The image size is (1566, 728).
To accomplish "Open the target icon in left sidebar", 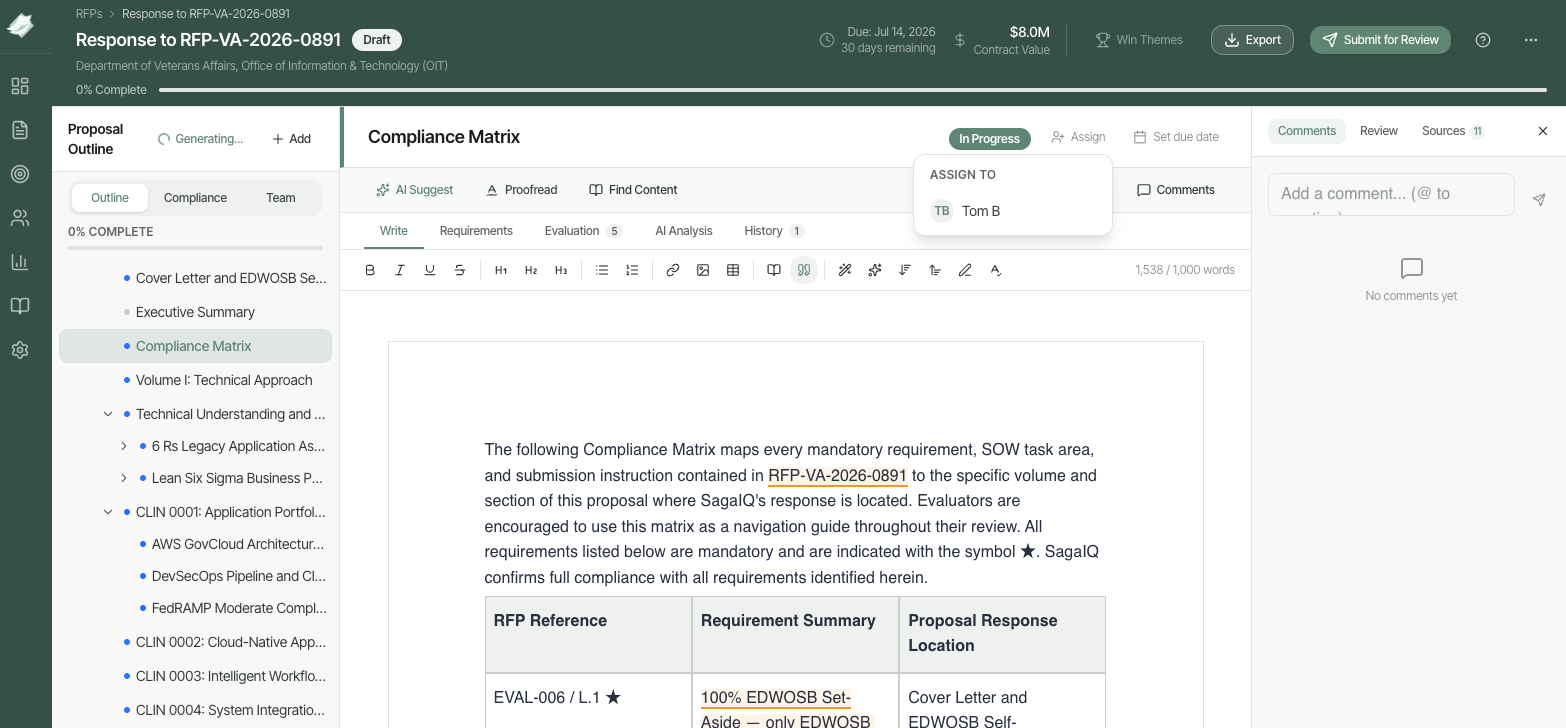I will [20, 174].
